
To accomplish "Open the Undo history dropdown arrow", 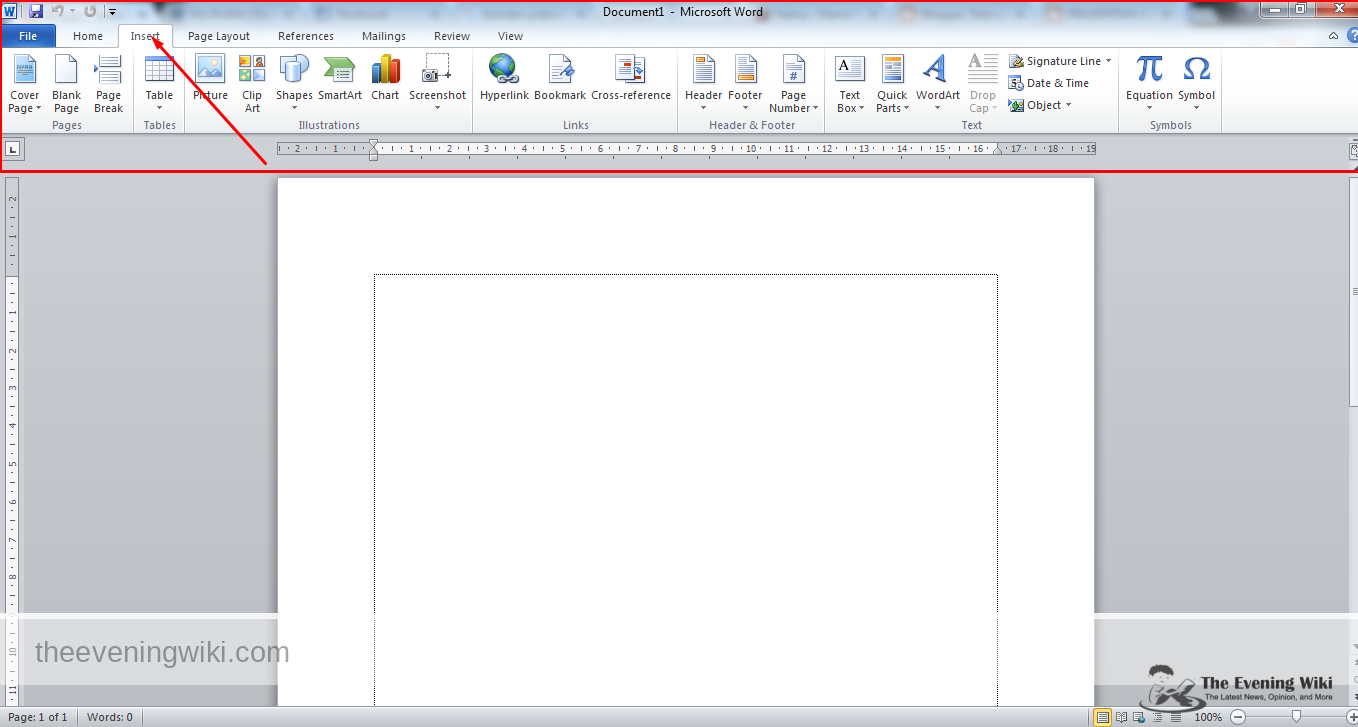I will pos(72,11).
